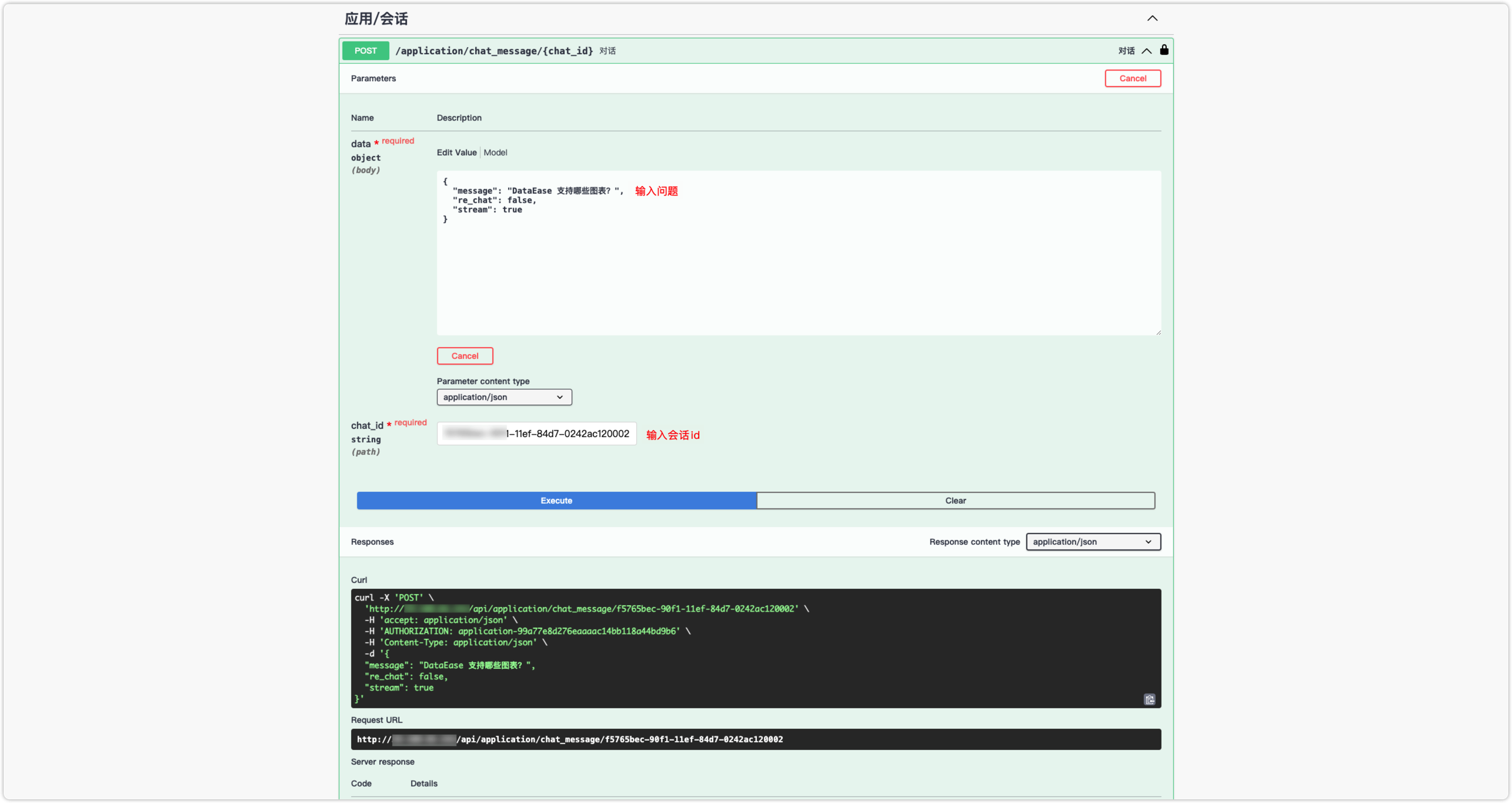Select the Edit Value tab
The height and width of the screenshot is (803, 1512).
point(456,152)
